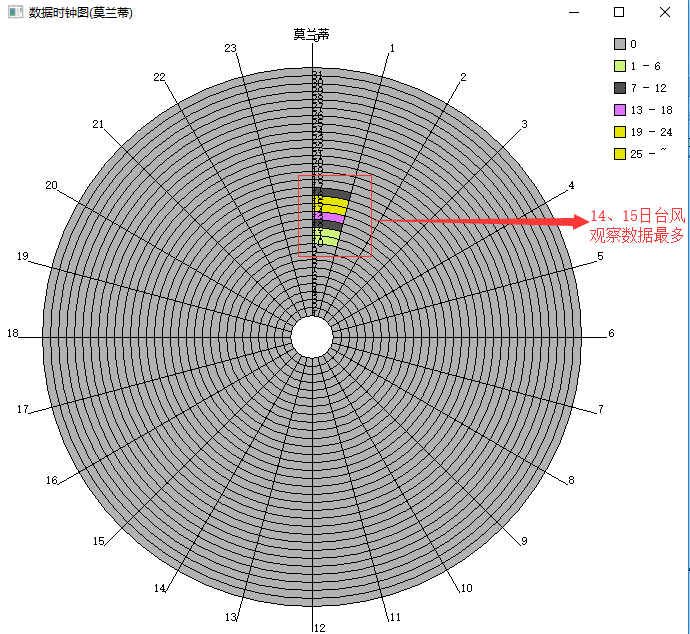Click hour label 1 on the clock rim
690x634 pixels.
click(x=392, y=48)
